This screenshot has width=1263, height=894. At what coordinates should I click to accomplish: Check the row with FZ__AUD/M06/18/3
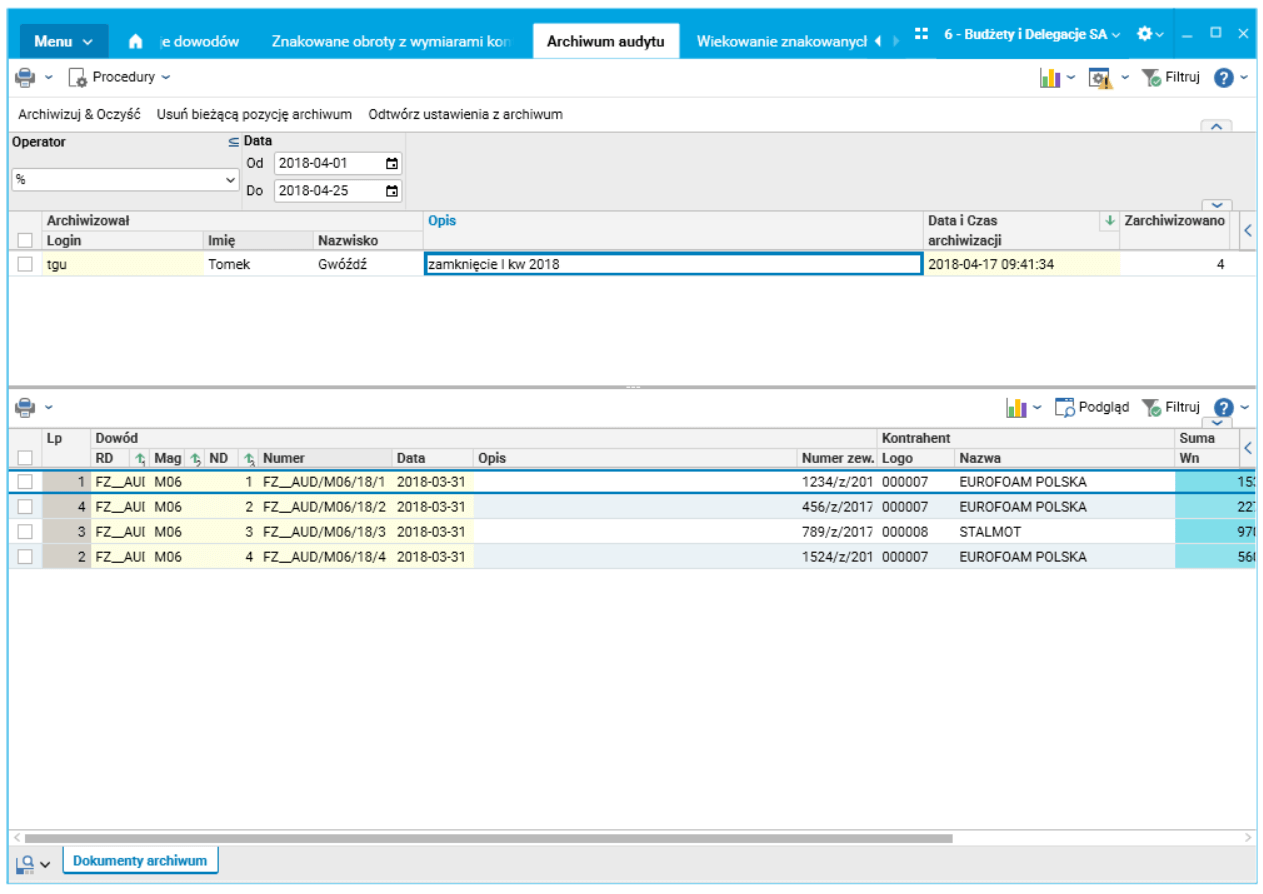pos(25,532)
